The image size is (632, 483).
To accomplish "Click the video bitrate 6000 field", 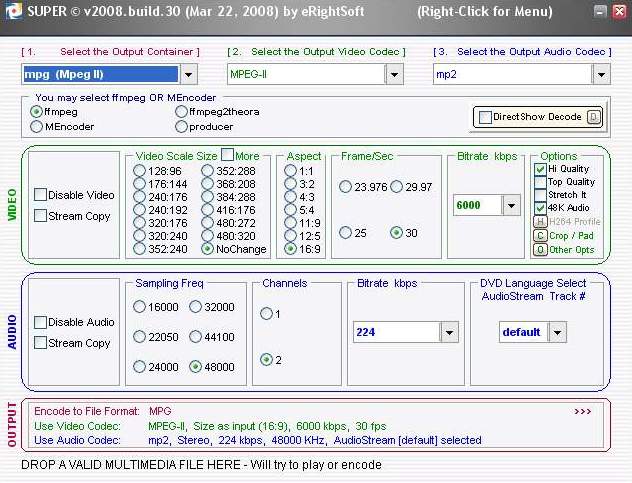I will [x=478, y=205].
